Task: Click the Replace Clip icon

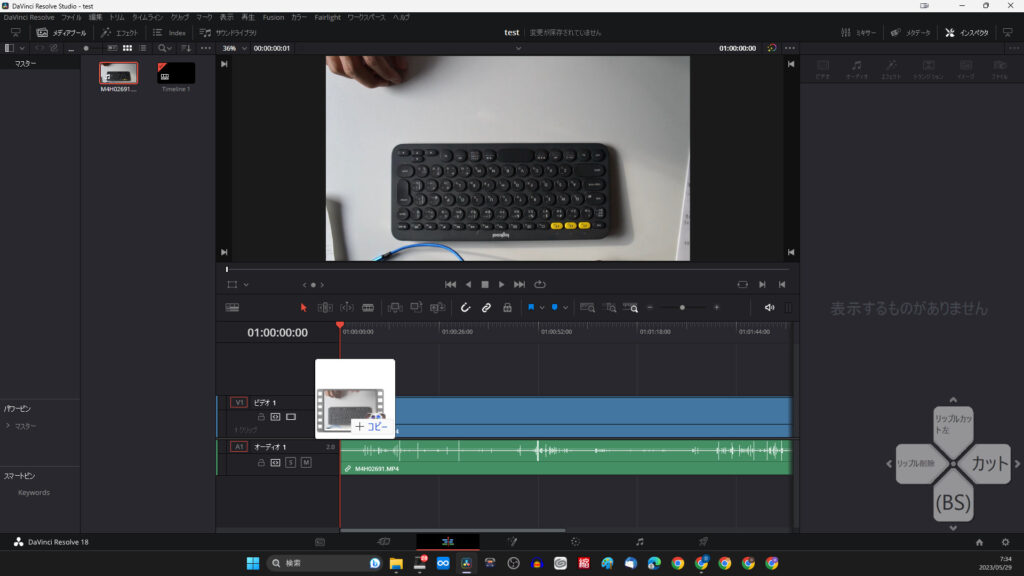Action: pos(438,308)
